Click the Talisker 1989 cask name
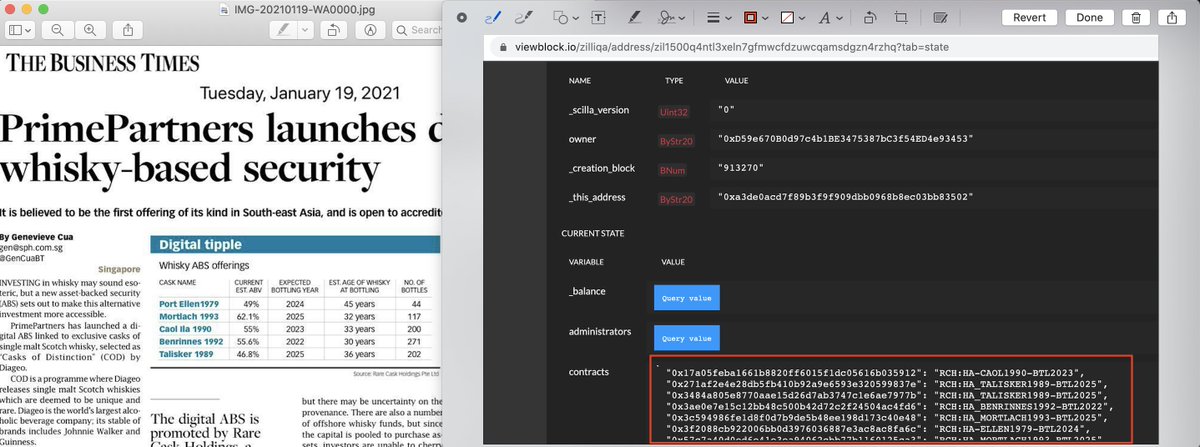The height and width of the screenshot is (447, 1200). (186, 353)
